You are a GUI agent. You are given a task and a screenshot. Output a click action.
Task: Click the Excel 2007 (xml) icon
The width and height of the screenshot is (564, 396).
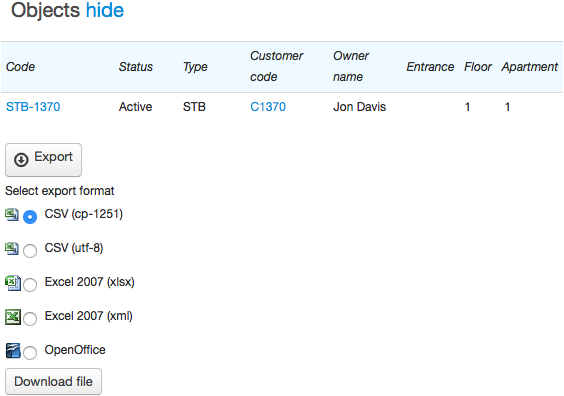[13, 317]
